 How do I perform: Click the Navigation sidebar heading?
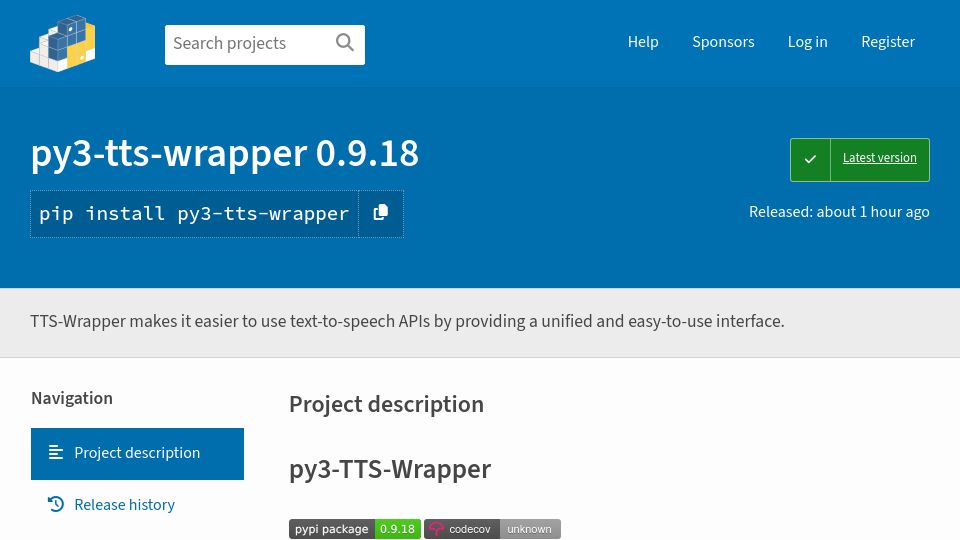(72, 398)
